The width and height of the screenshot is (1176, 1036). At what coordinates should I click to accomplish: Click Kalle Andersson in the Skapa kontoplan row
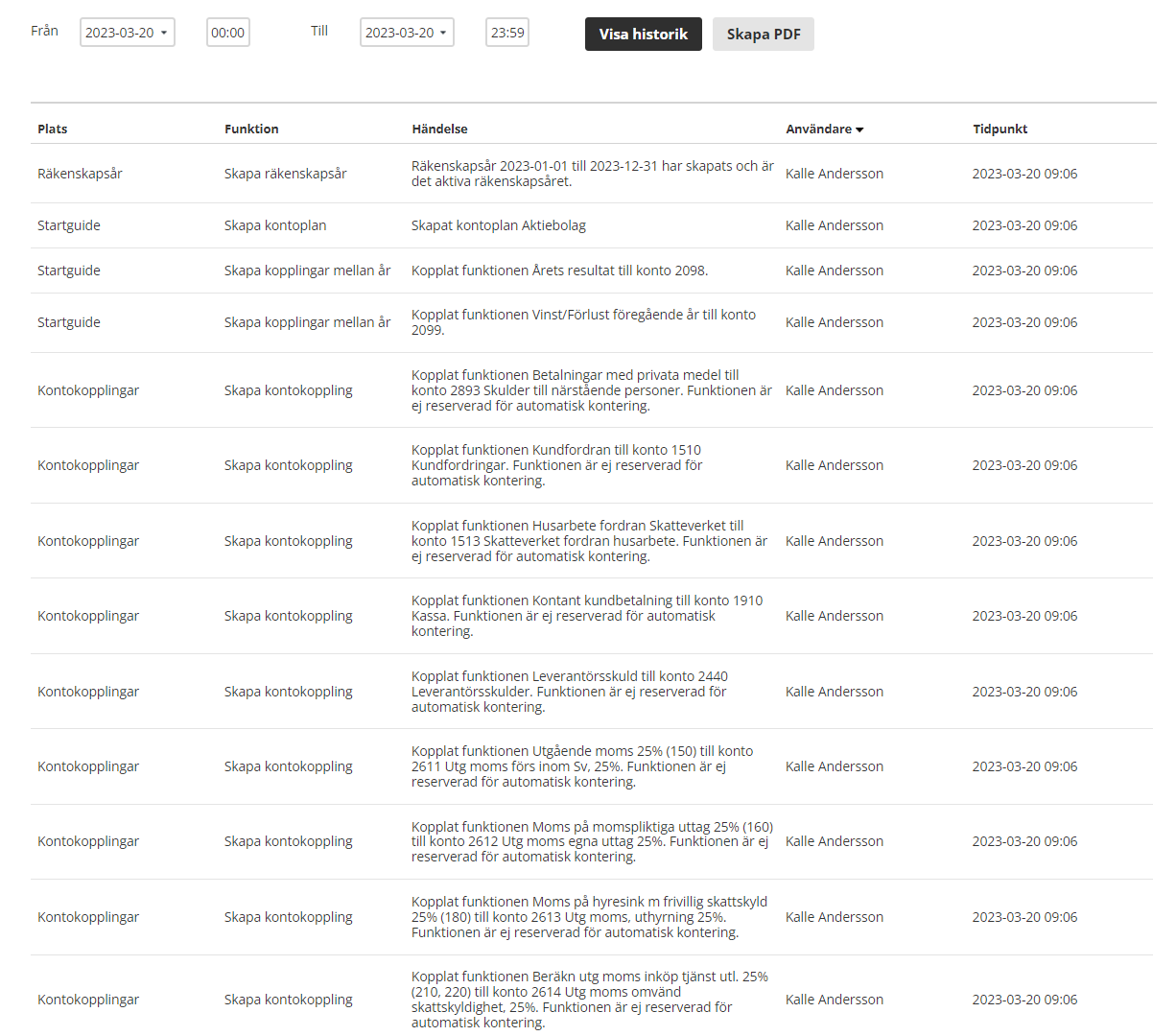(835, 225)
